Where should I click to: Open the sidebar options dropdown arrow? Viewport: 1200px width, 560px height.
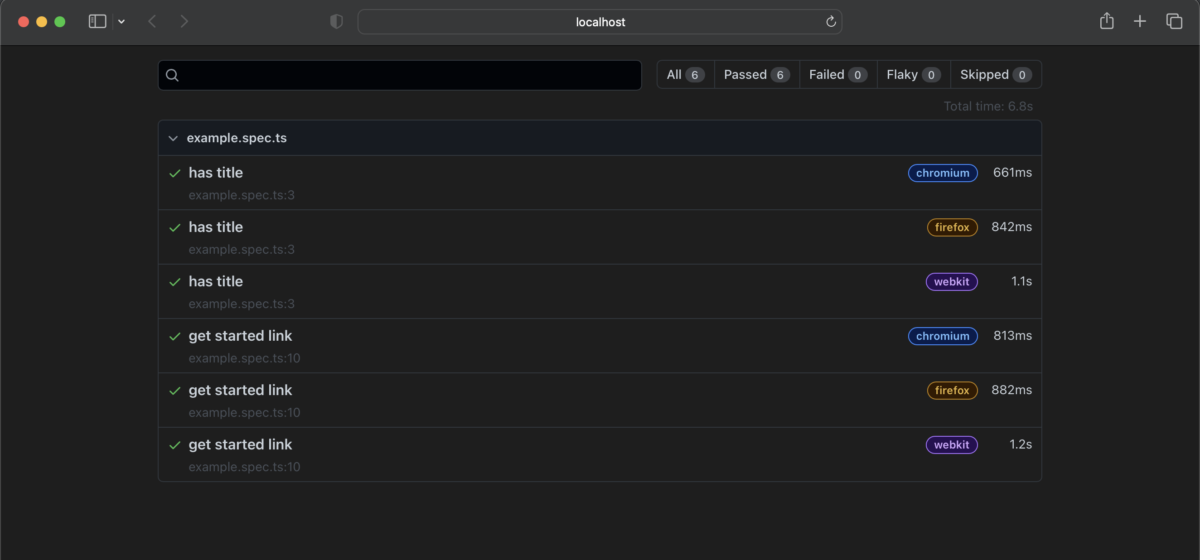click(x=122, y=21)
